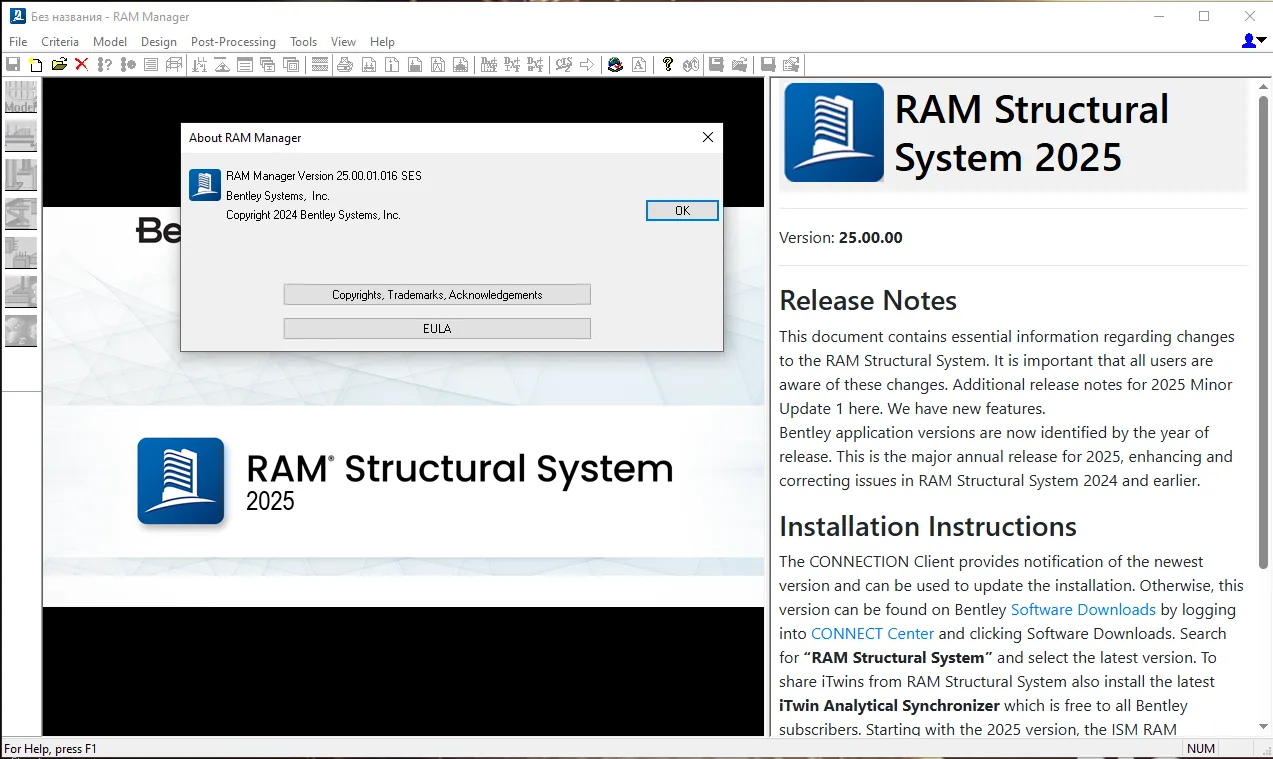
Task: Click the traffic light with question mark icon
Action: coord(104,65)
